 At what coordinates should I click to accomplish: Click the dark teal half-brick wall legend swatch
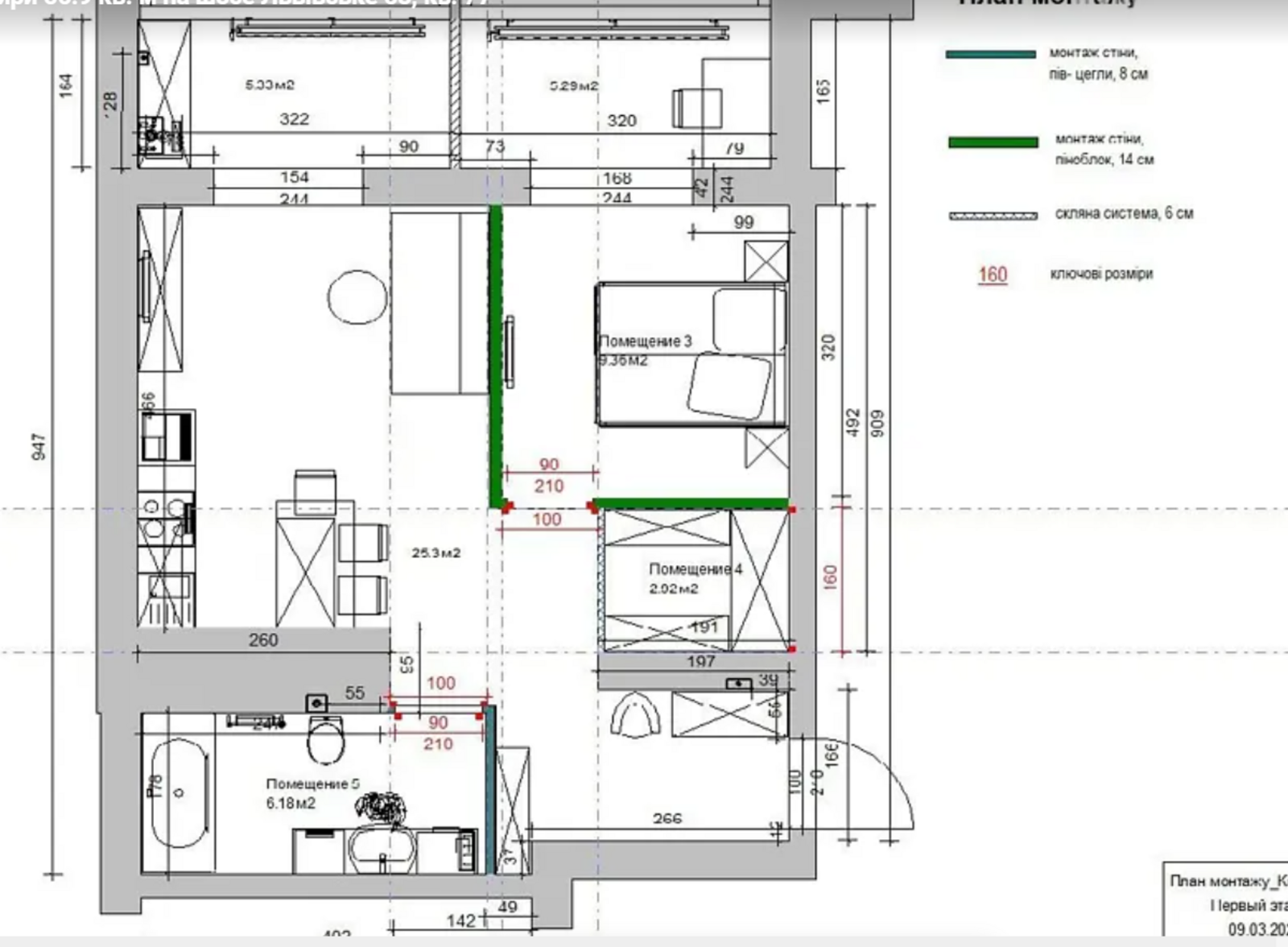point(990,55)
